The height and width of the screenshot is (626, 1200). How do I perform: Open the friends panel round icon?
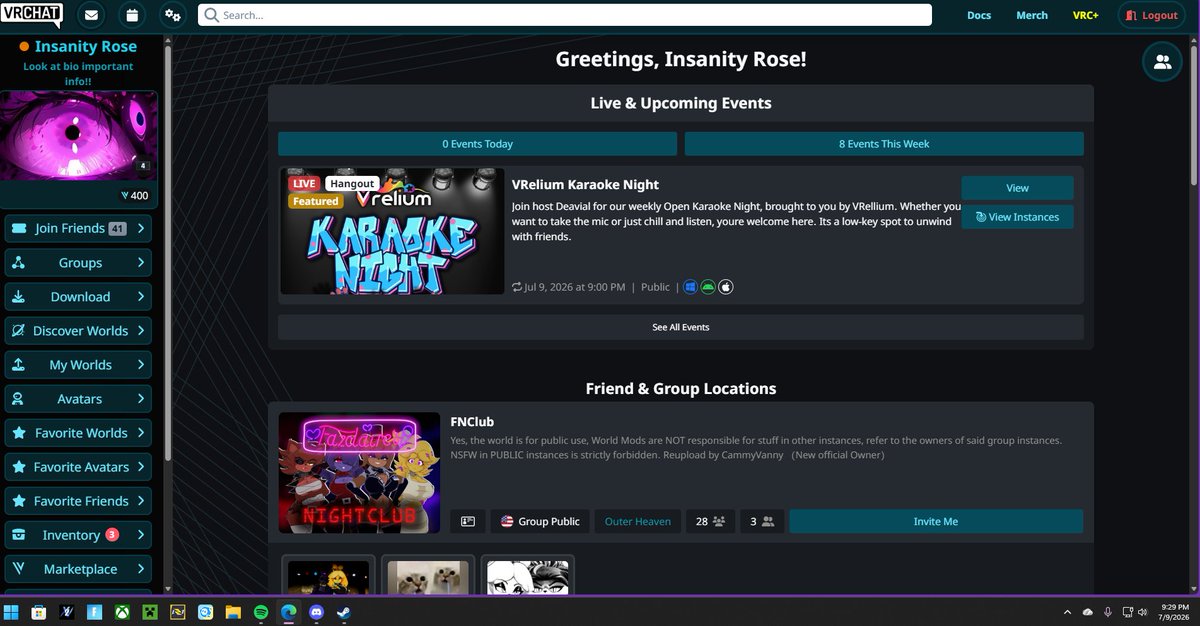click(1162, 61)
